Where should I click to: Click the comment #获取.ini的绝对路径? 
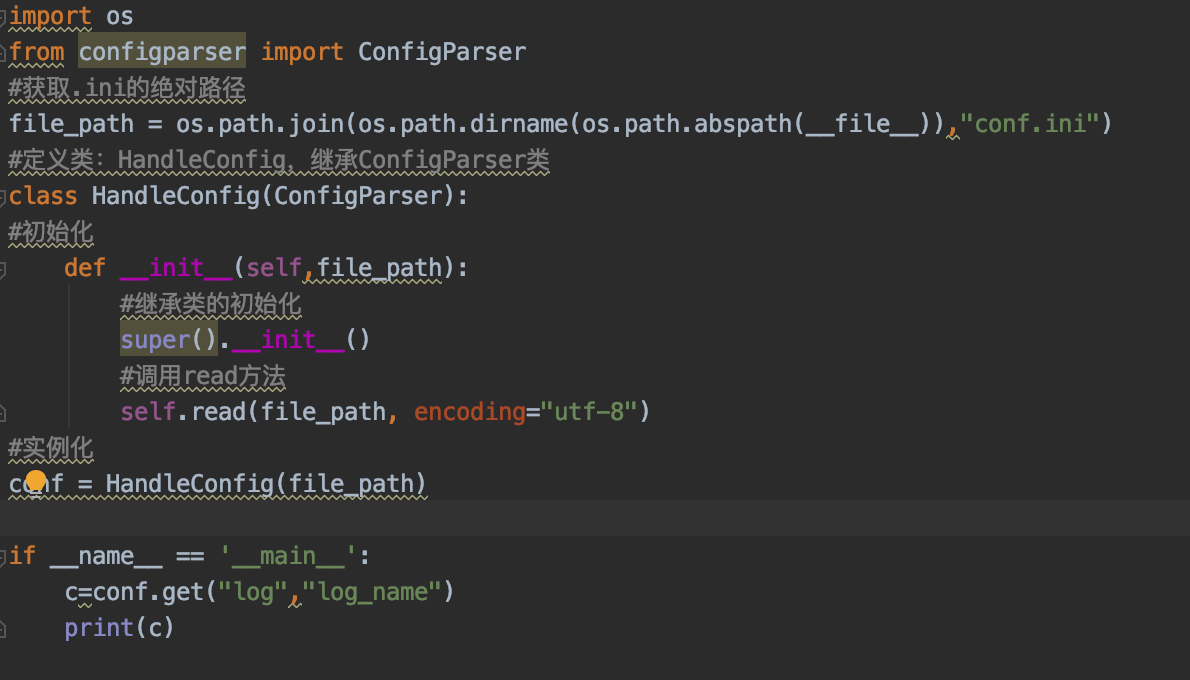pyautogui.click(x=127, y=88)
